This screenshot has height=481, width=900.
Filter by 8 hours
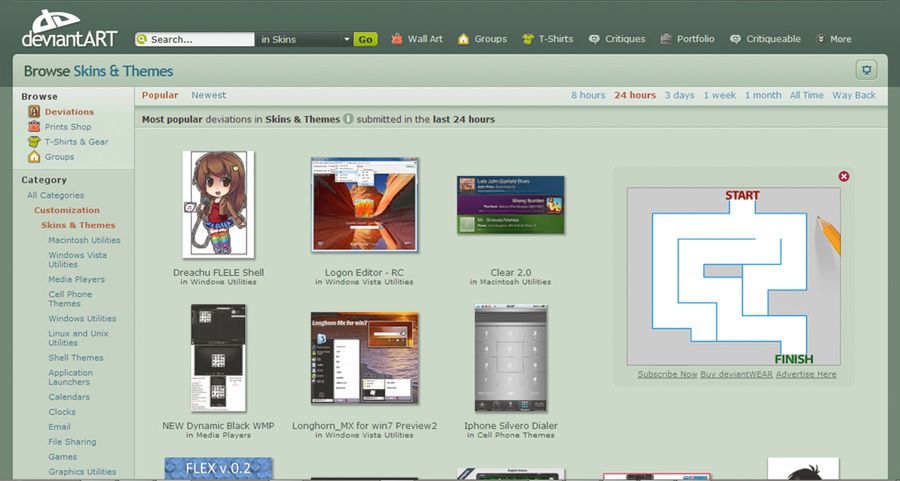(588, 95)
